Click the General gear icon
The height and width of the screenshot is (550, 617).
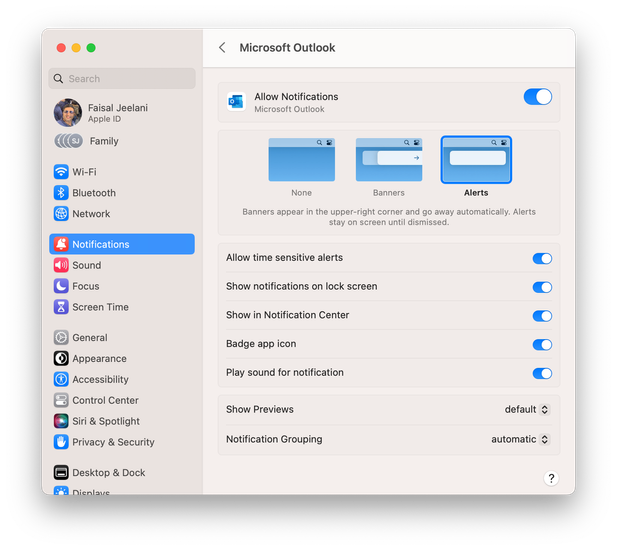click(61, 338)
